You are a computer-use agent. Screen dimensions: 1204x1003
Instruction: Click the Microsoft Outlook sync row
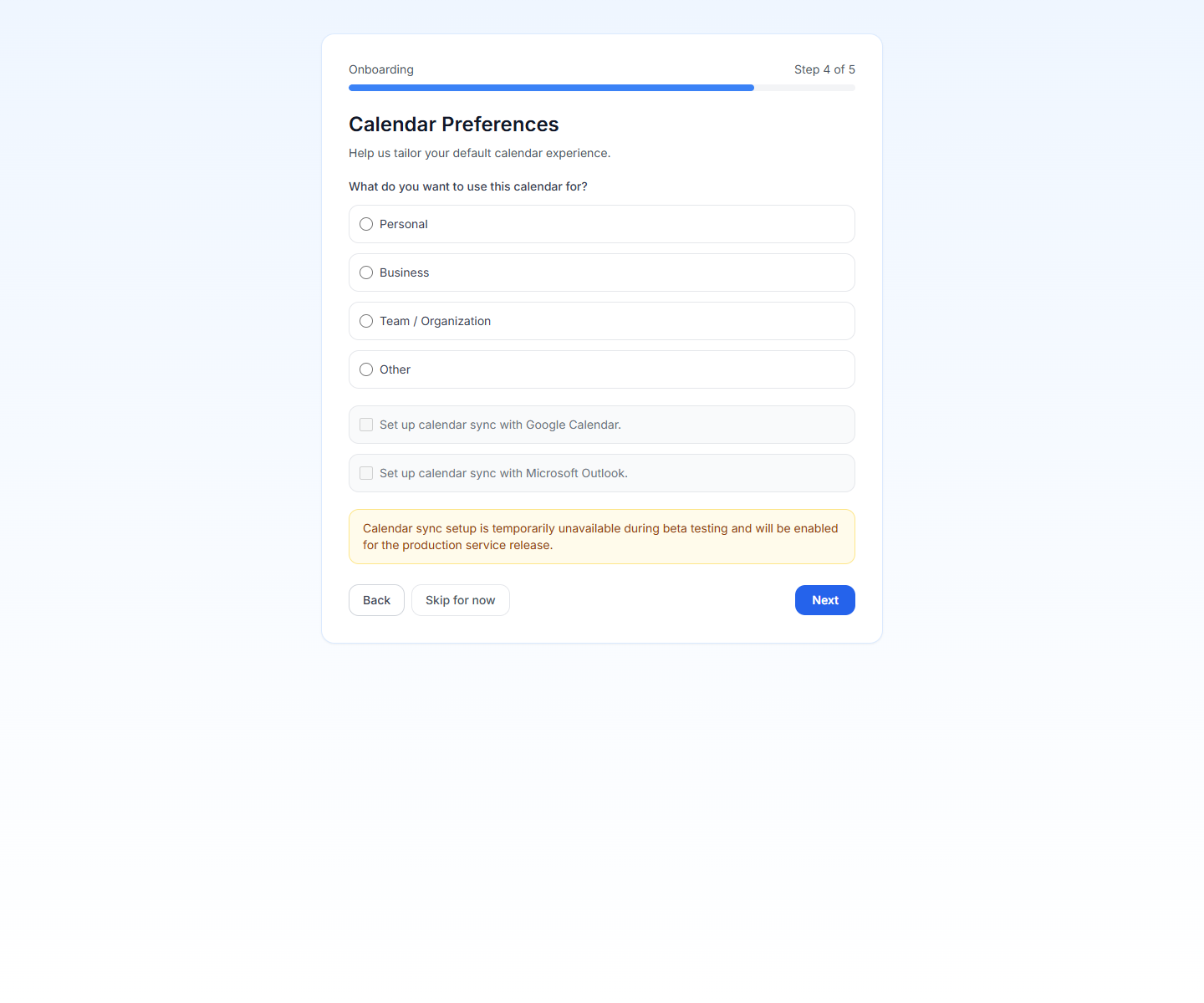(x=601, y=473)
